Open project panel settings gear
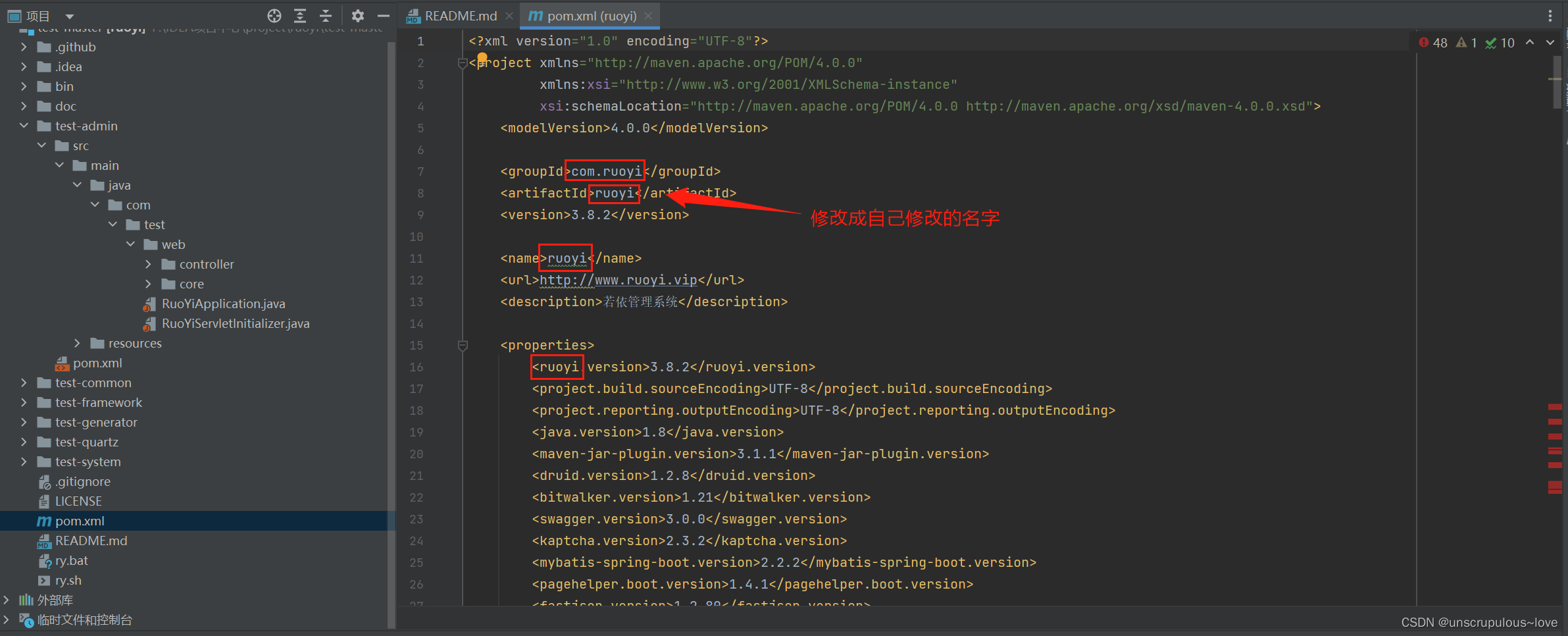Viewport: 1568px width, 636px height. (x=358, y=16)
